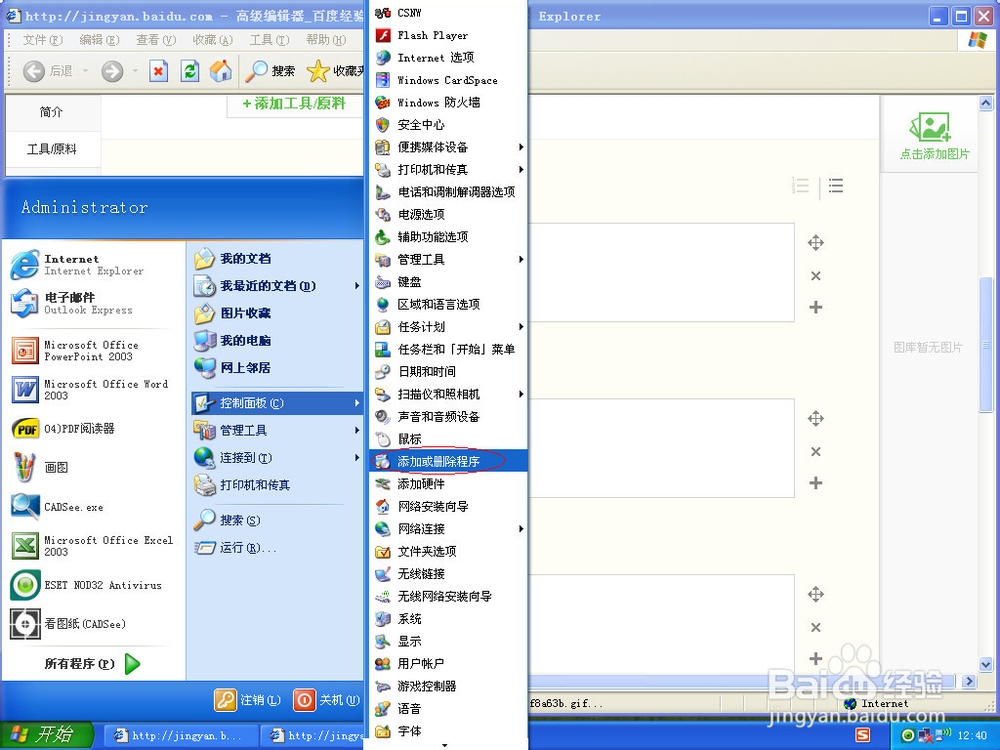The height and width of the screenshot is (750, 1000).
Task: Launch Microsoft Office PowerPoint 2003
Action: pos(94,350)
